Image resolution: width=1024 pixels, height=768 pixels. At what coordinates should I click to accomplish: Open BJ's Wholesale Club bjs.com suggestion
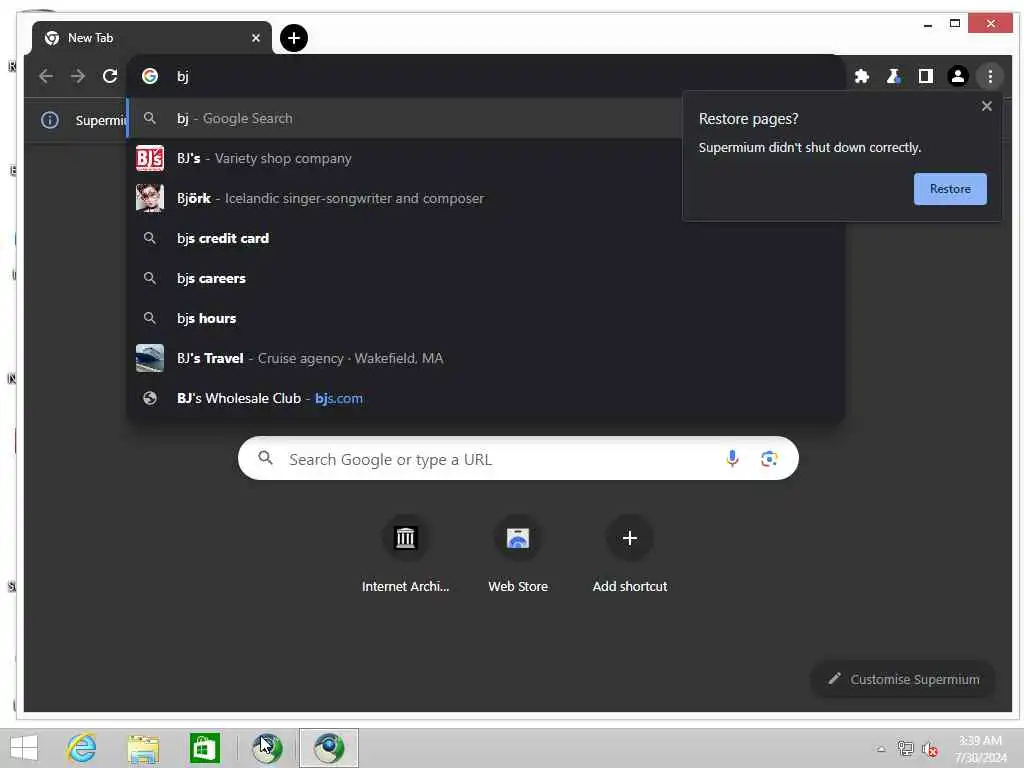(x=485, y=398)
